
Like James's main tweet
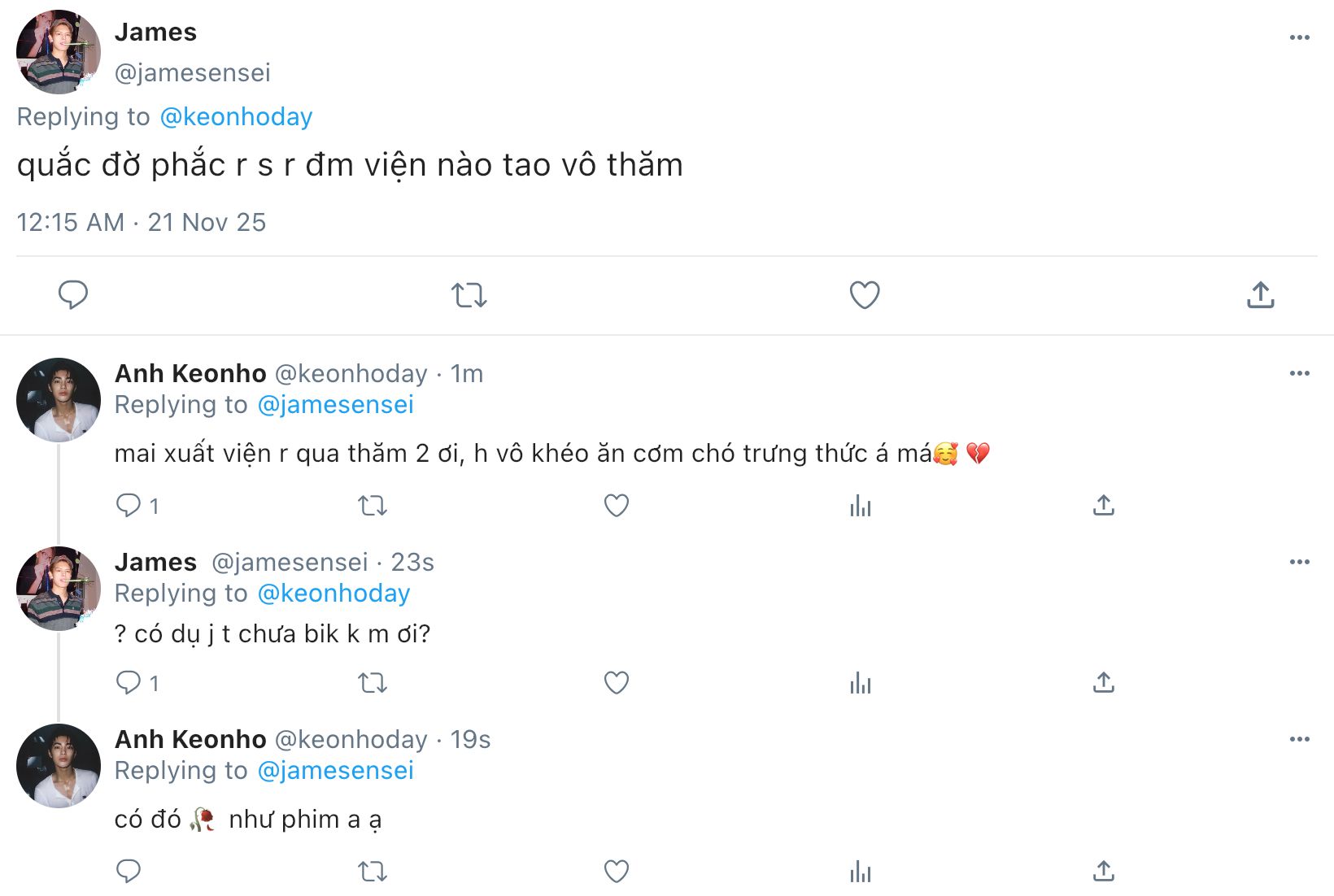click(864, 294)
